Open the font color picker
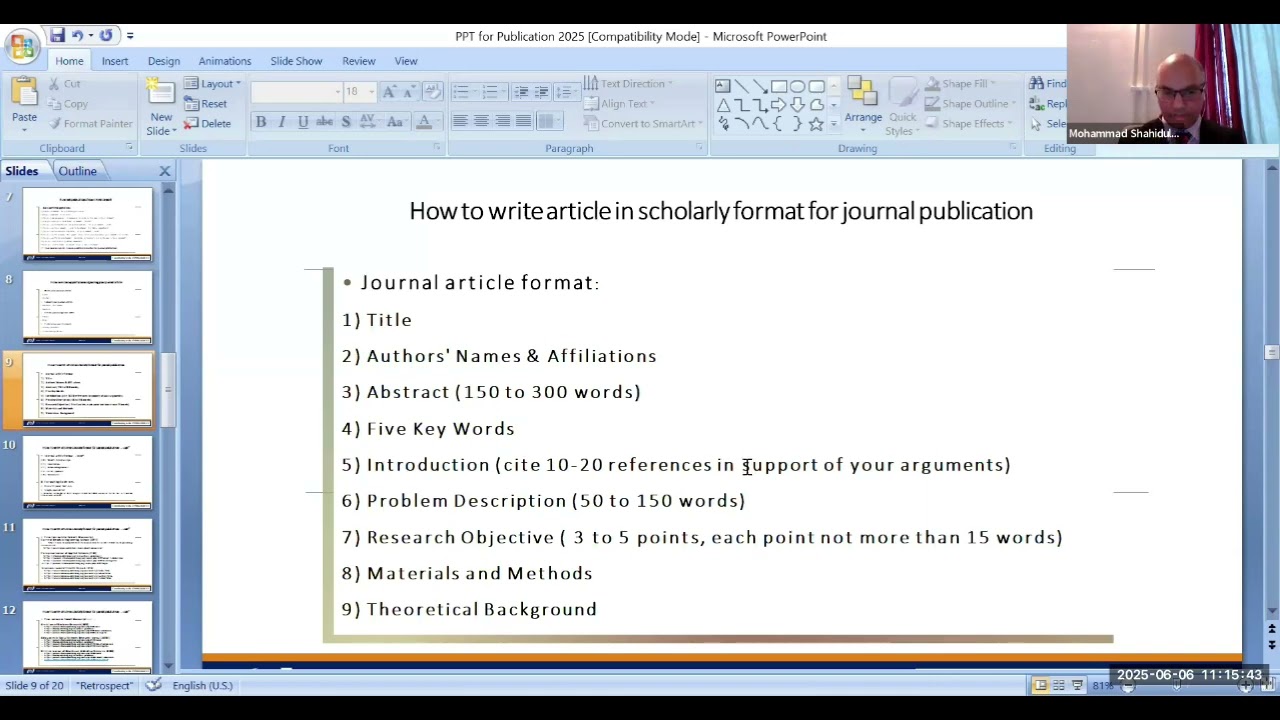This screenshot has width=1280, height=720. (436, 122)
